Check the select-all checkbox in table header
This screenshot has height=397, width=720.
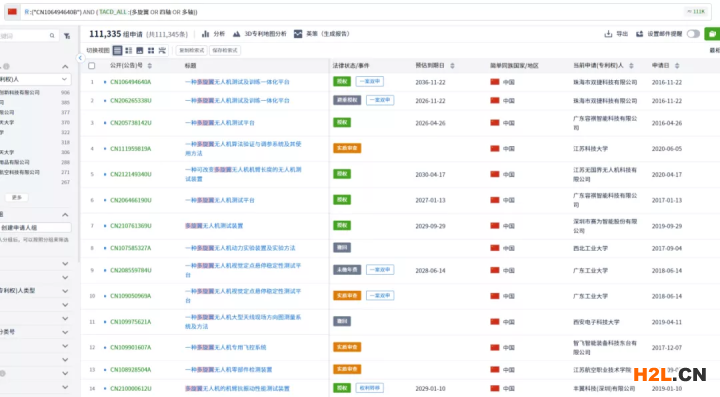point(92,66)
